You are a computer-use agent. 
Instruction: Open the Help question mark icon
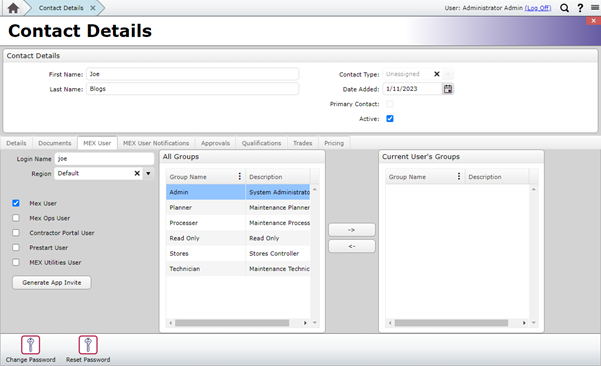coord(580,8)
